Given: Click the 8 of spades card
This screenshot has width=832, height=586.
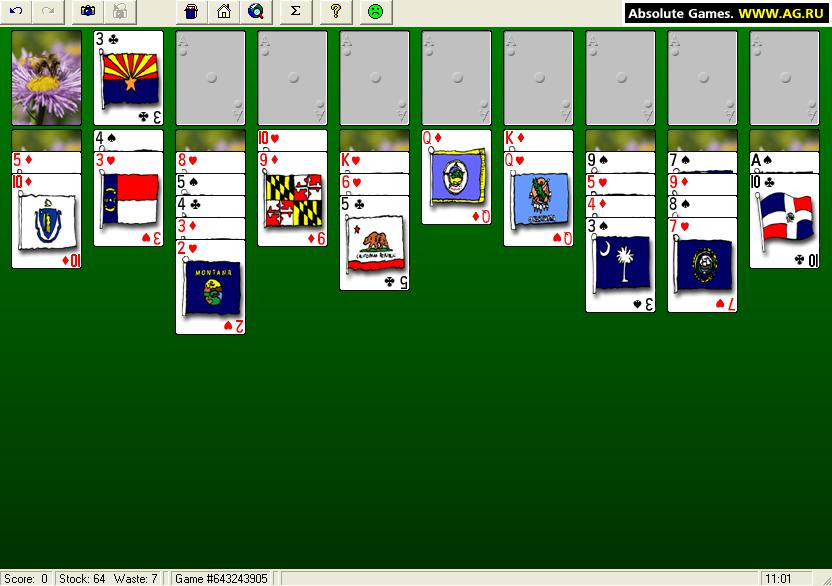Looking at the screenshot, I should (702, 206).
